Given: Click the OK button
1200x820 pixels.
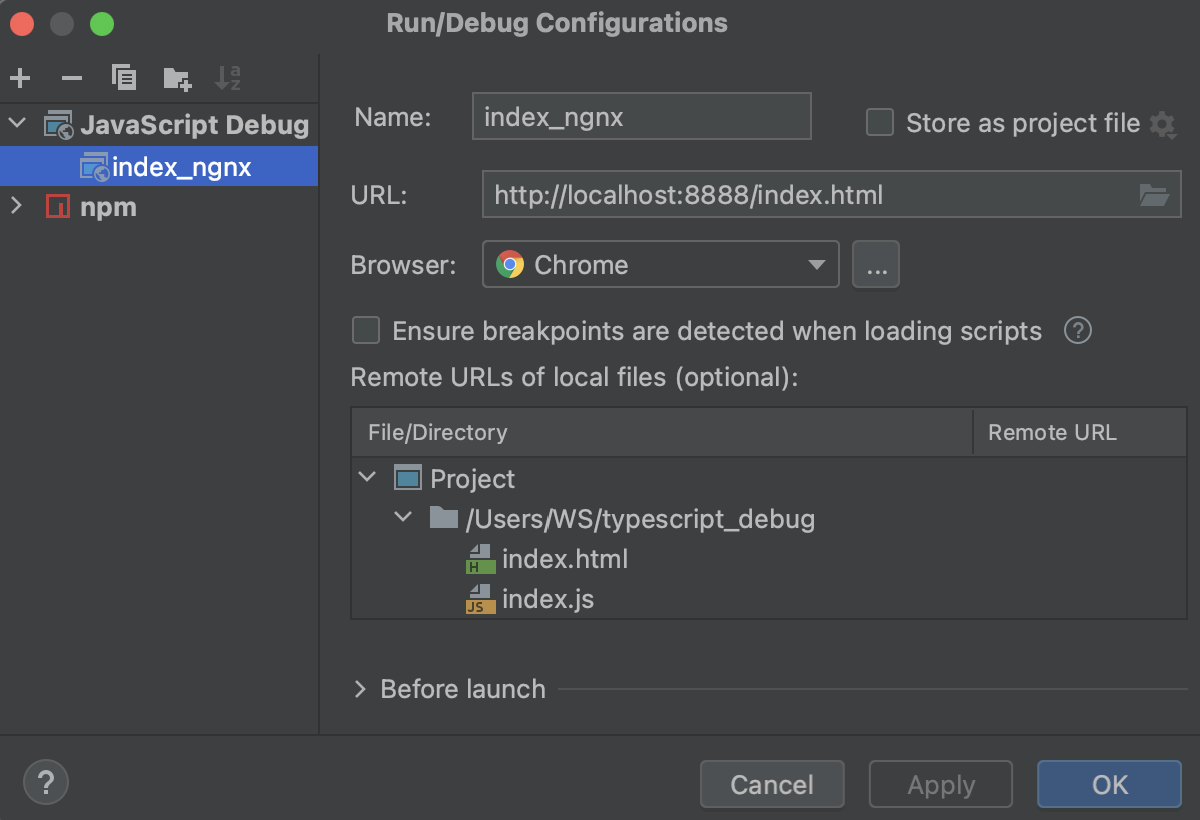Looking at the screenshot, I should click(1109, 785).
